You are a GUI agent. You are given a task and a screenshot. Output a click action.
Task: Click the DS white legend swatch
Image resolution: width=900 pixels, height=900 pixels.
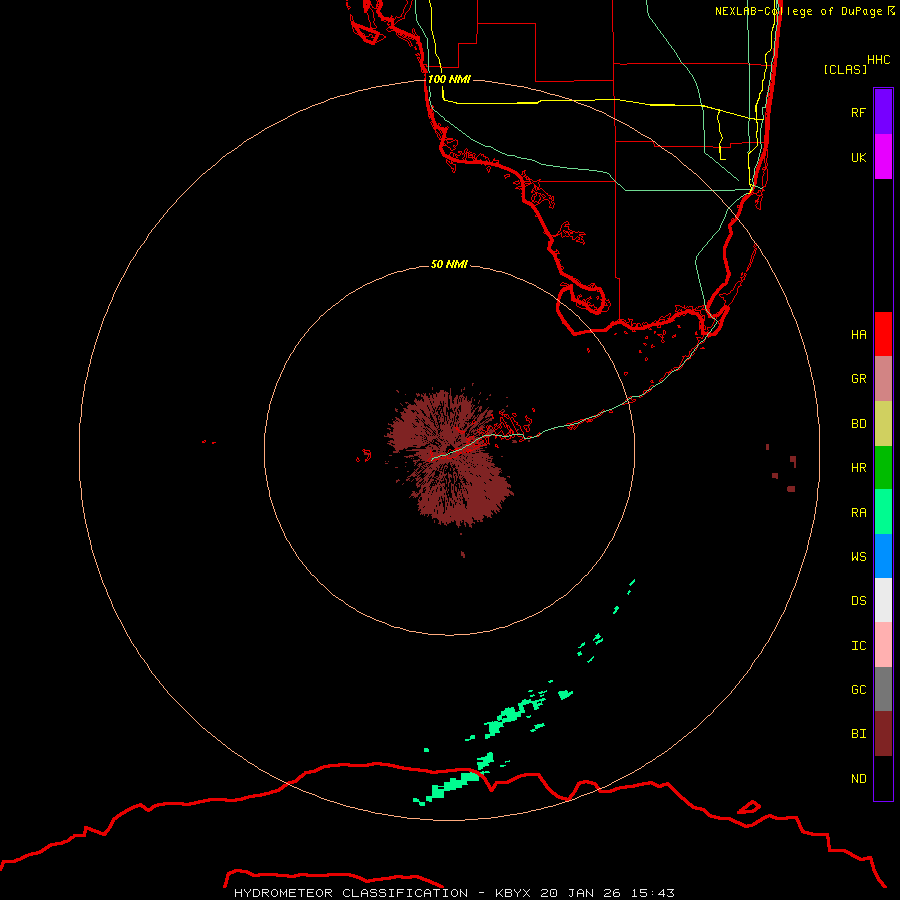pos(883,600)
